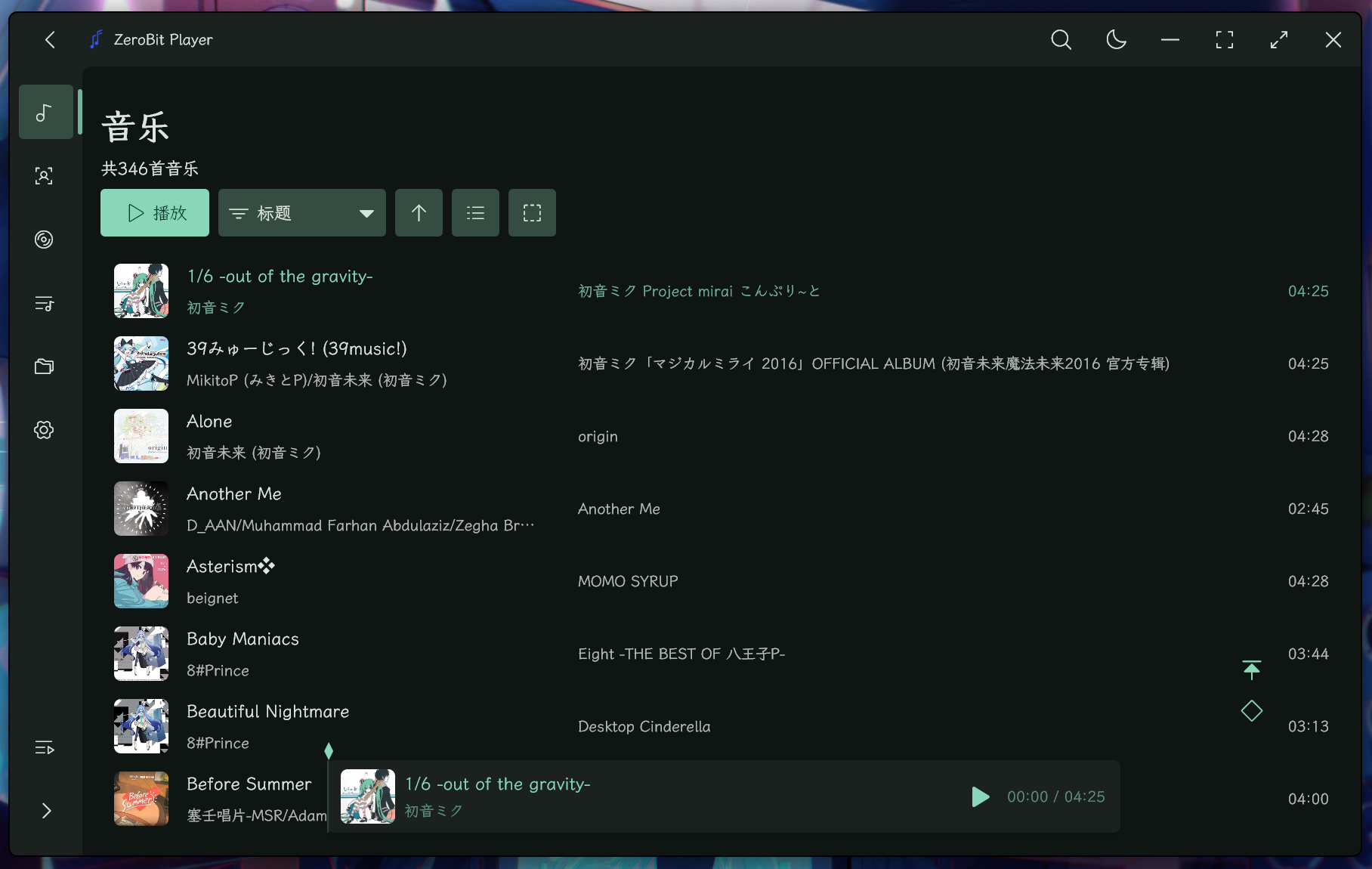
Task: Open artist beignet under Asterism
Action: tap(212, 598)
